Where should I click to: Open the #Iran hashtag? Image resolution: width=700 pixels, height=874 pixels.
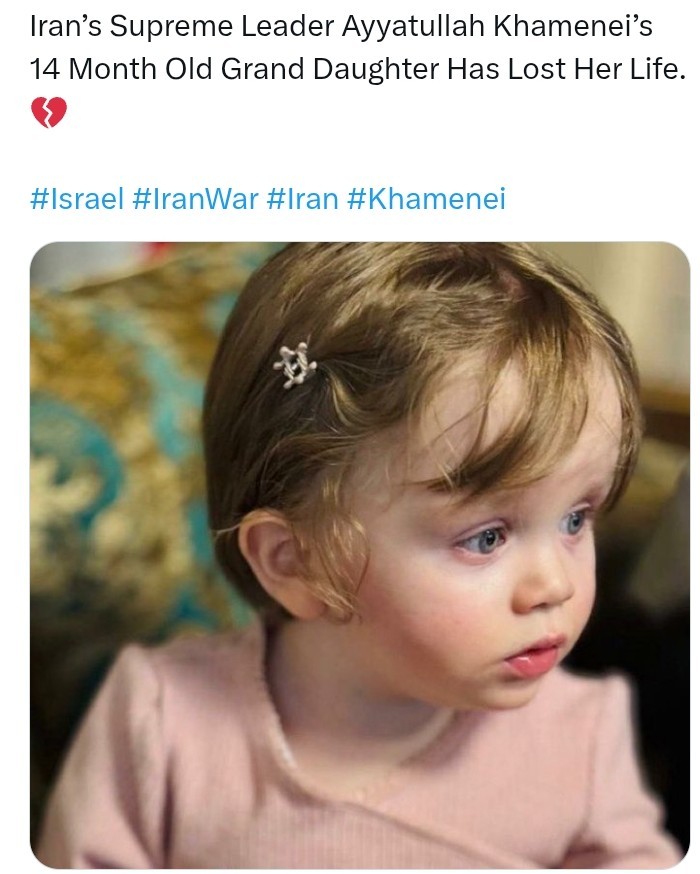303,198
